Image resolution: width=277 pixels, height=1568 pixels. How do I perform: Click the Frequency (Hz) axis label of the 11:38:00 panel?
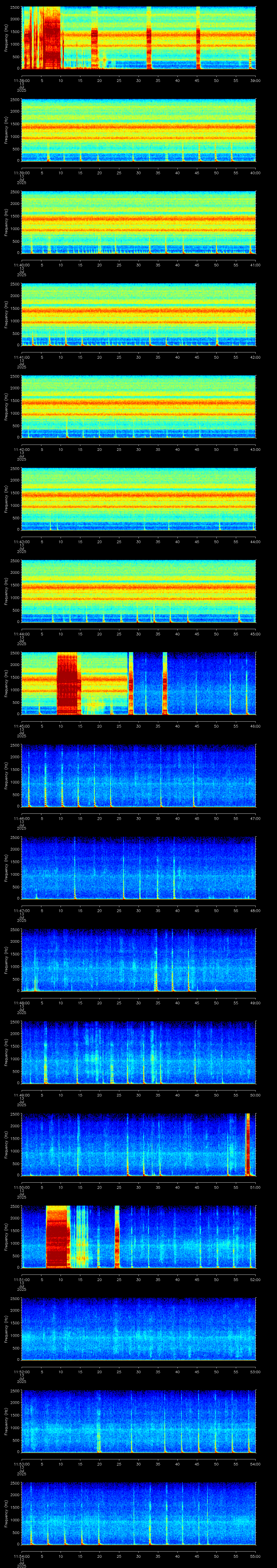6,38
